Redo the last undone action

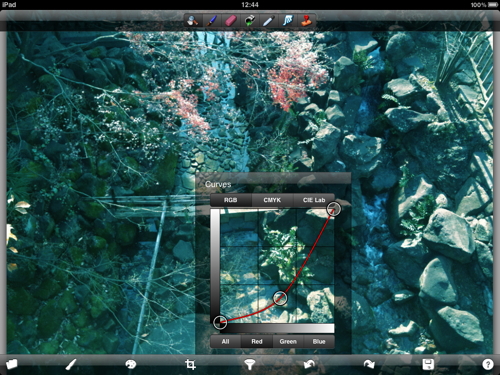click(x=369, y=364)
